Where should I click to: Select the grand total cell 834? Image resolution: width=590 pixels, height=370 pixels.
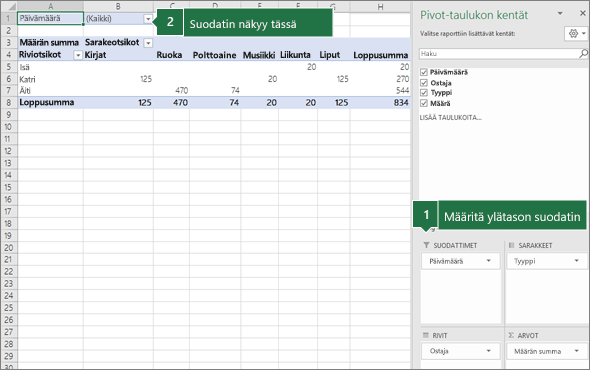point(380,102)
